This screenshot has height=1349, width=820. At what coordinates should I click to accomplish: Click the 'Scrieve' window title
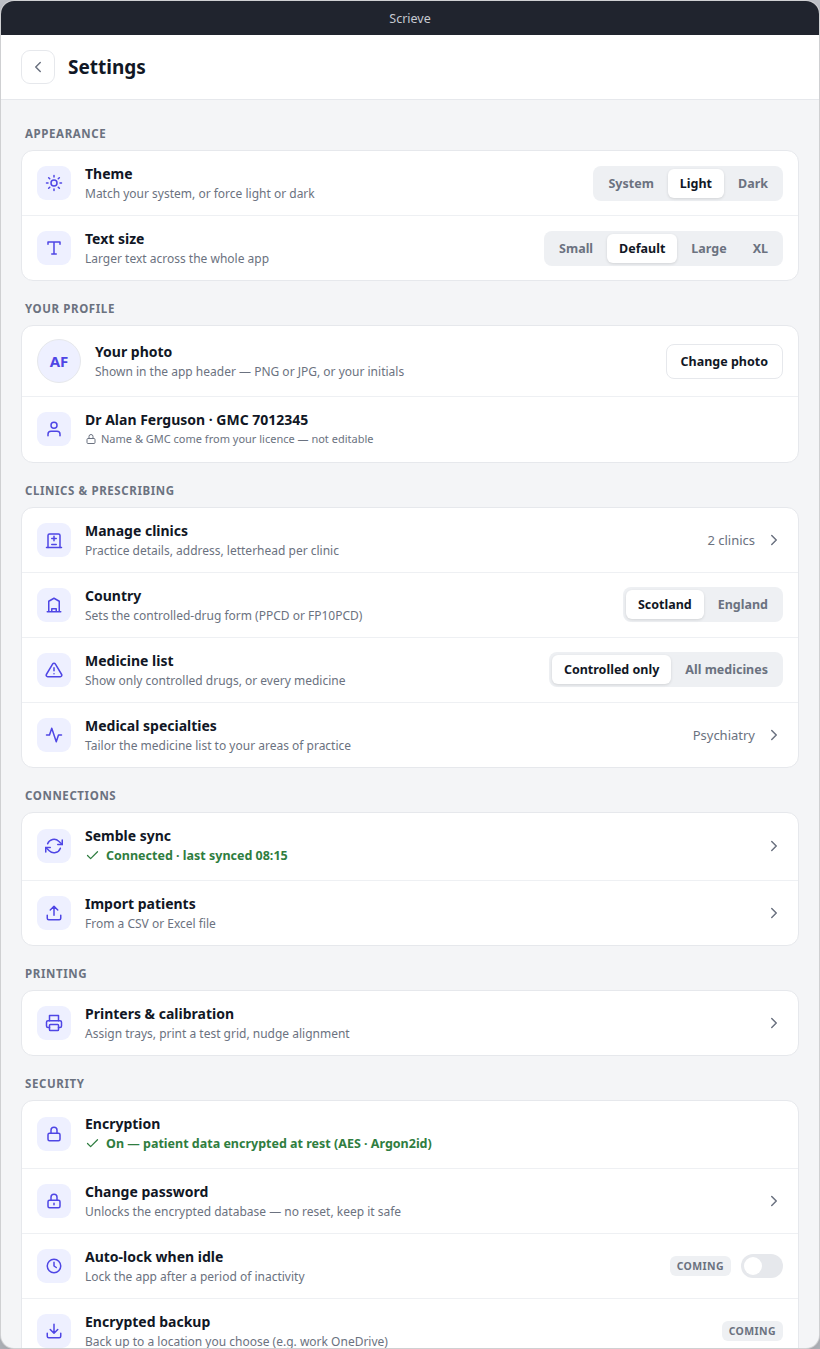point(410,18)
